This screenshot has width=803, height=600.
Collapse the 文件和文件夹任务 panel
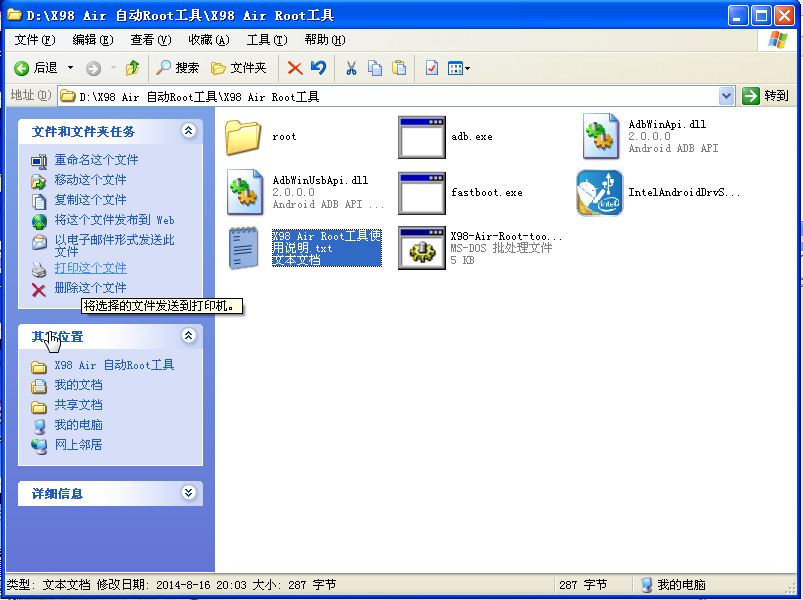click(188, 131)
